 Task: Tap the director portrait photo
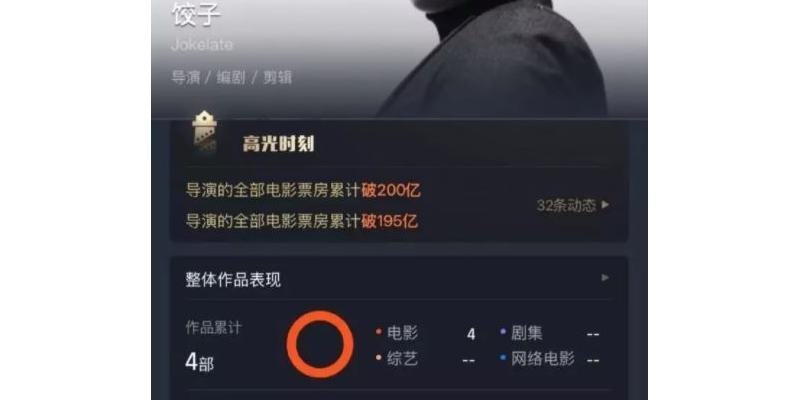pyautogui.click(x=492, y=57)
